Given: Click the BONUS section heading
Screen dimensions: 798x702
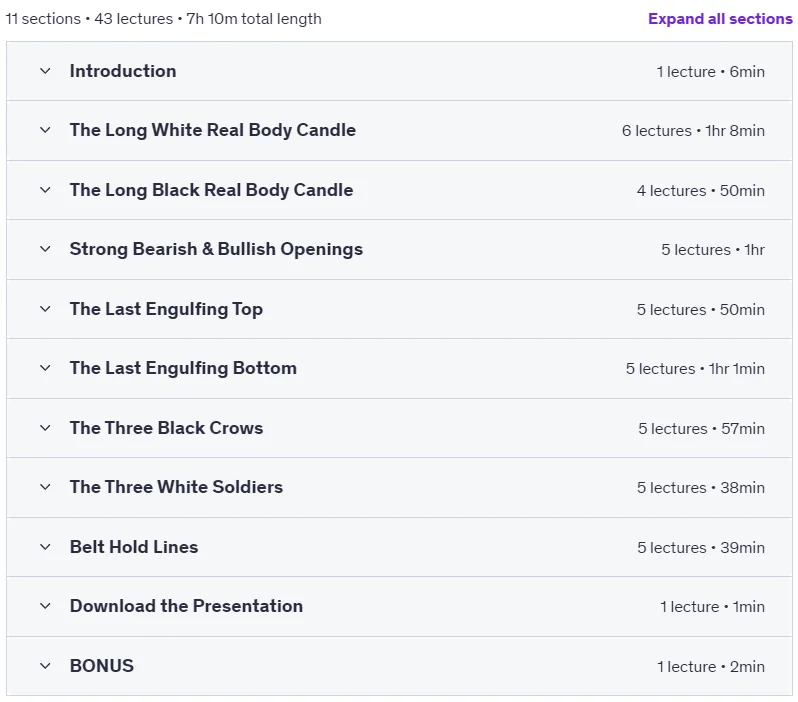Looking at the screenshot, I should point(102,666).
